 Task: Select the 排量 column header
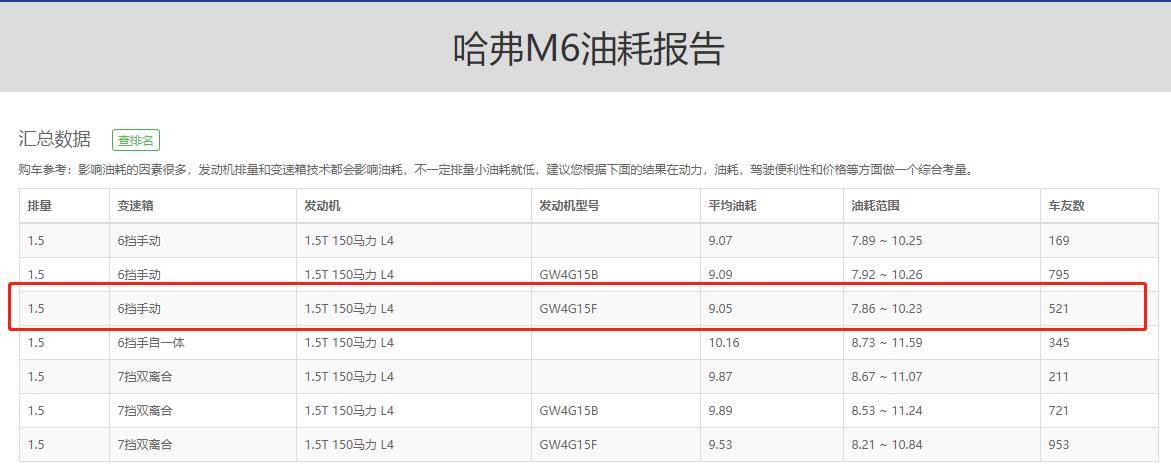point(40,205)
